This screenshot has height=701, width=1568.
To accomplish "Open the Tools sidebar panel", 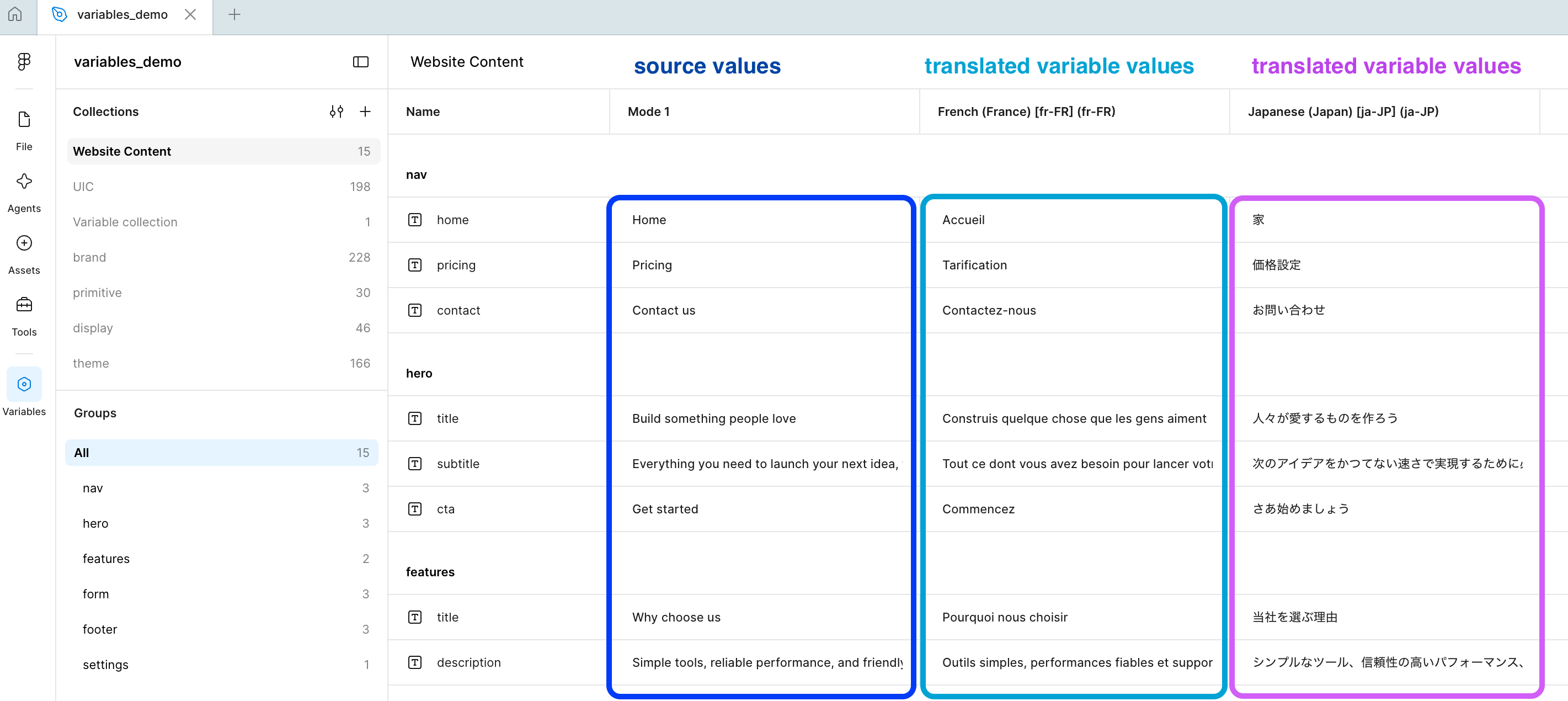I will (24, 316).
